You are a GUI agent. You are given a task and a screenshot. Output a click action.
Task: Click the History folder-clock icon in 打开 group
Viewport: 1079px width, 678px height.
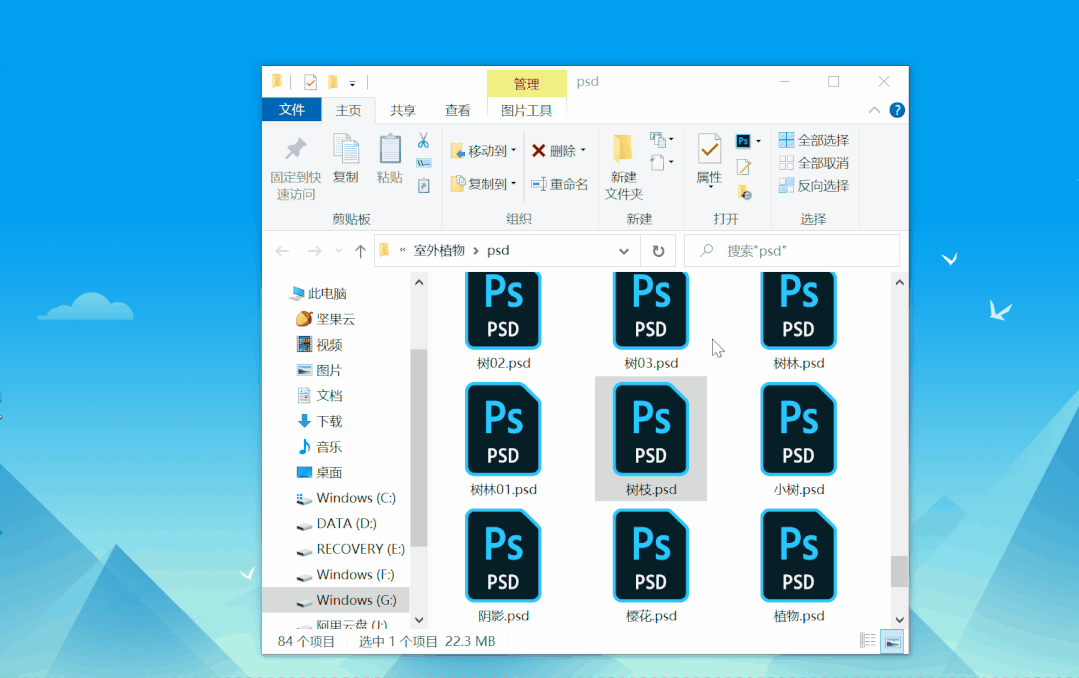(x=744, y=192)
